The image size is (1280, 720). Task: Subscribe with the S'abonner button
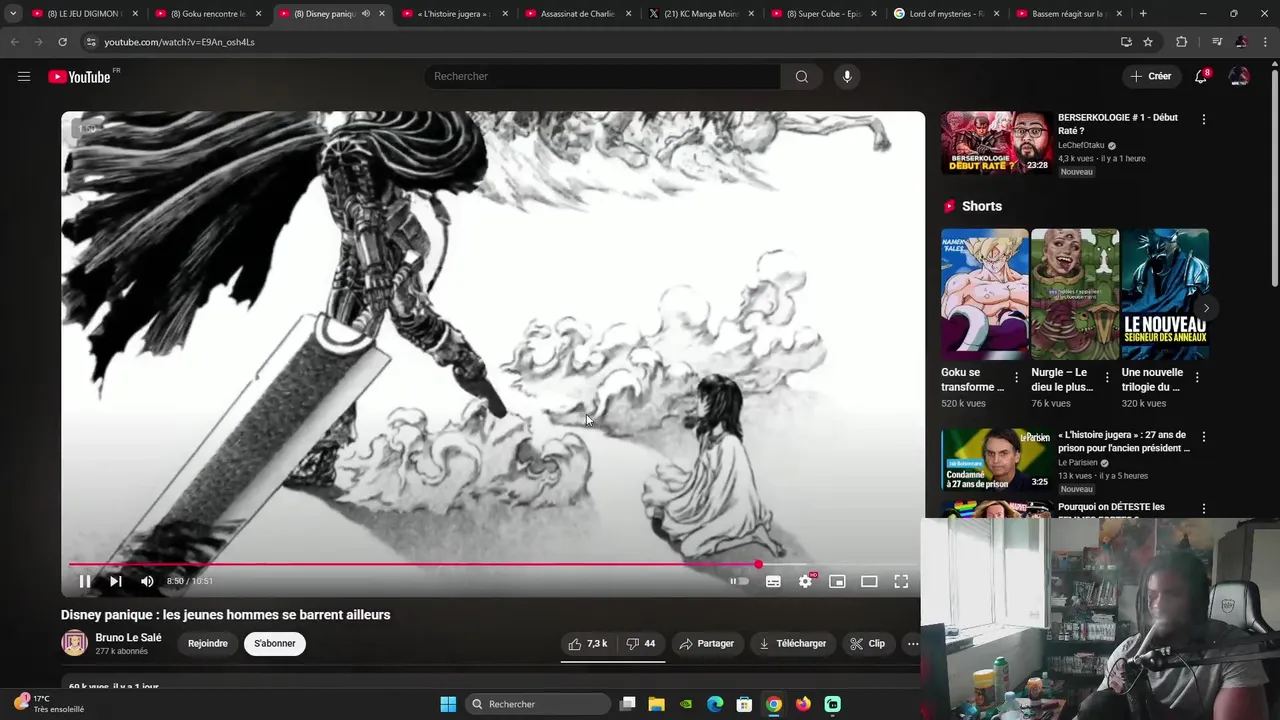pyautogui.click(x=275, y=644)
